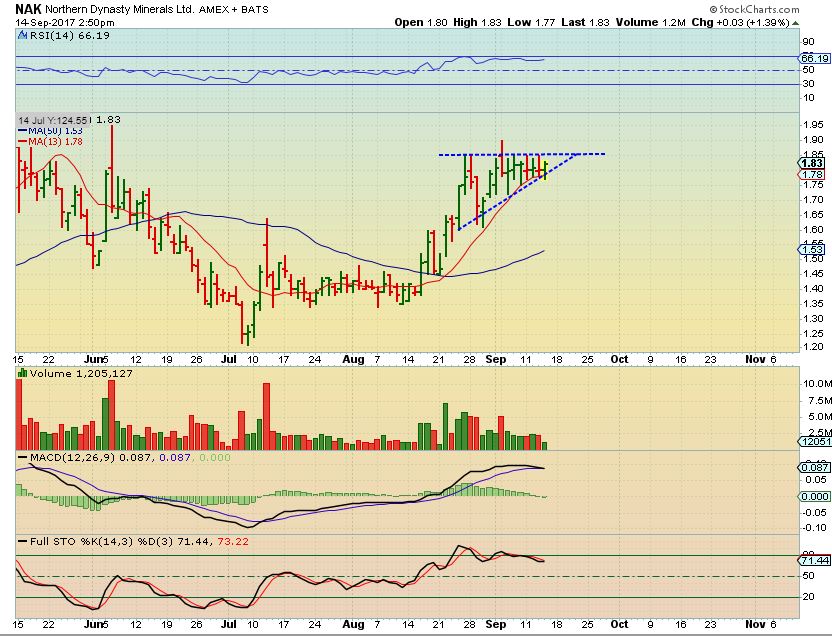
Task: Click the MA(50) 1.53 legend entry
Action: coord(51,130)
